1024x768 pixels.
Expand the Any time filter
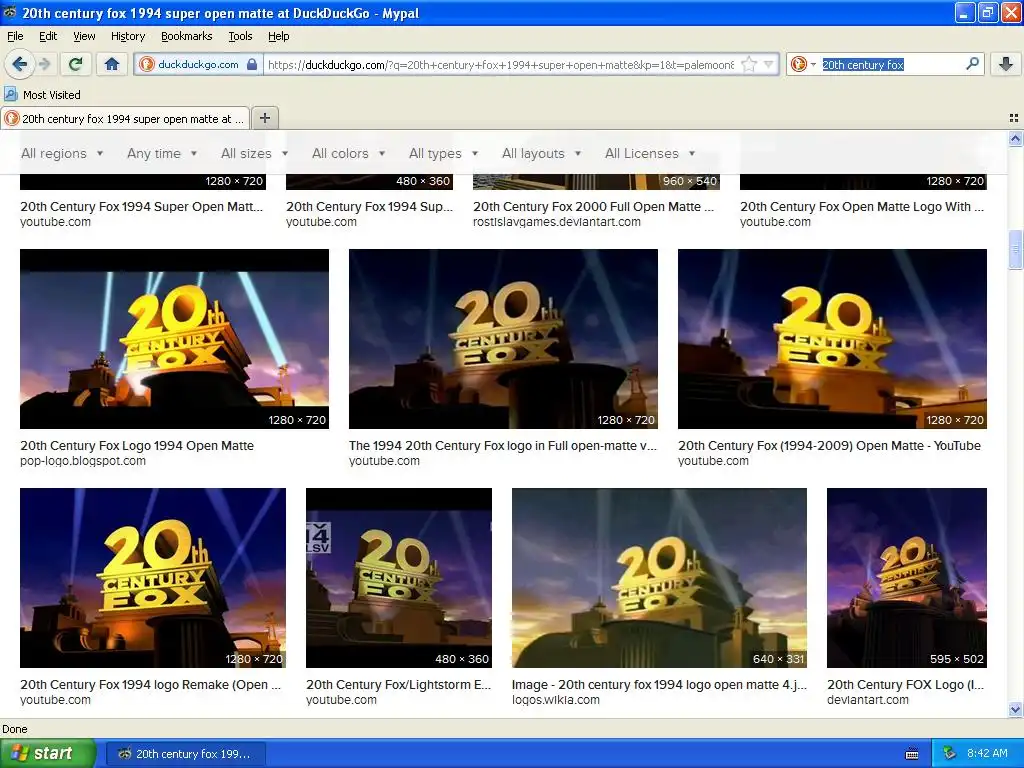[162, 153]
